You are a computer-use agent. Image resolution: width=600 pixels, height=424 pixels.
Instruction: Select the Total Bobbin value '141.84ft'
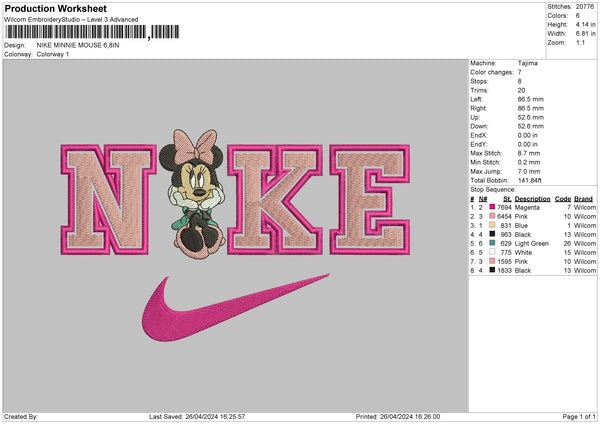(530, 180)
